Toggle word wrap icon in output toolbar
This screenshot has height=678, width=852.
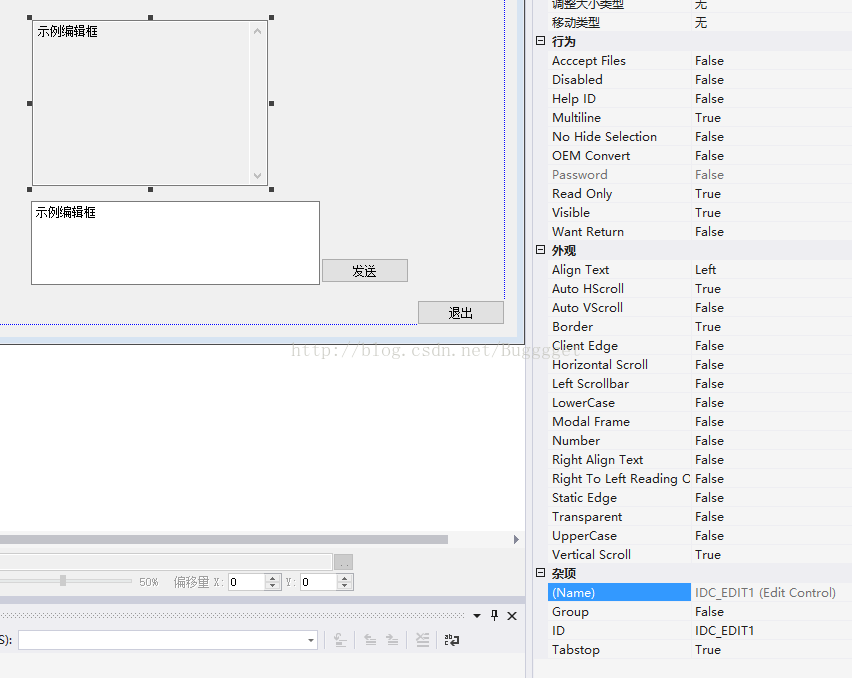pyautogui.click(x=452, y=640)
